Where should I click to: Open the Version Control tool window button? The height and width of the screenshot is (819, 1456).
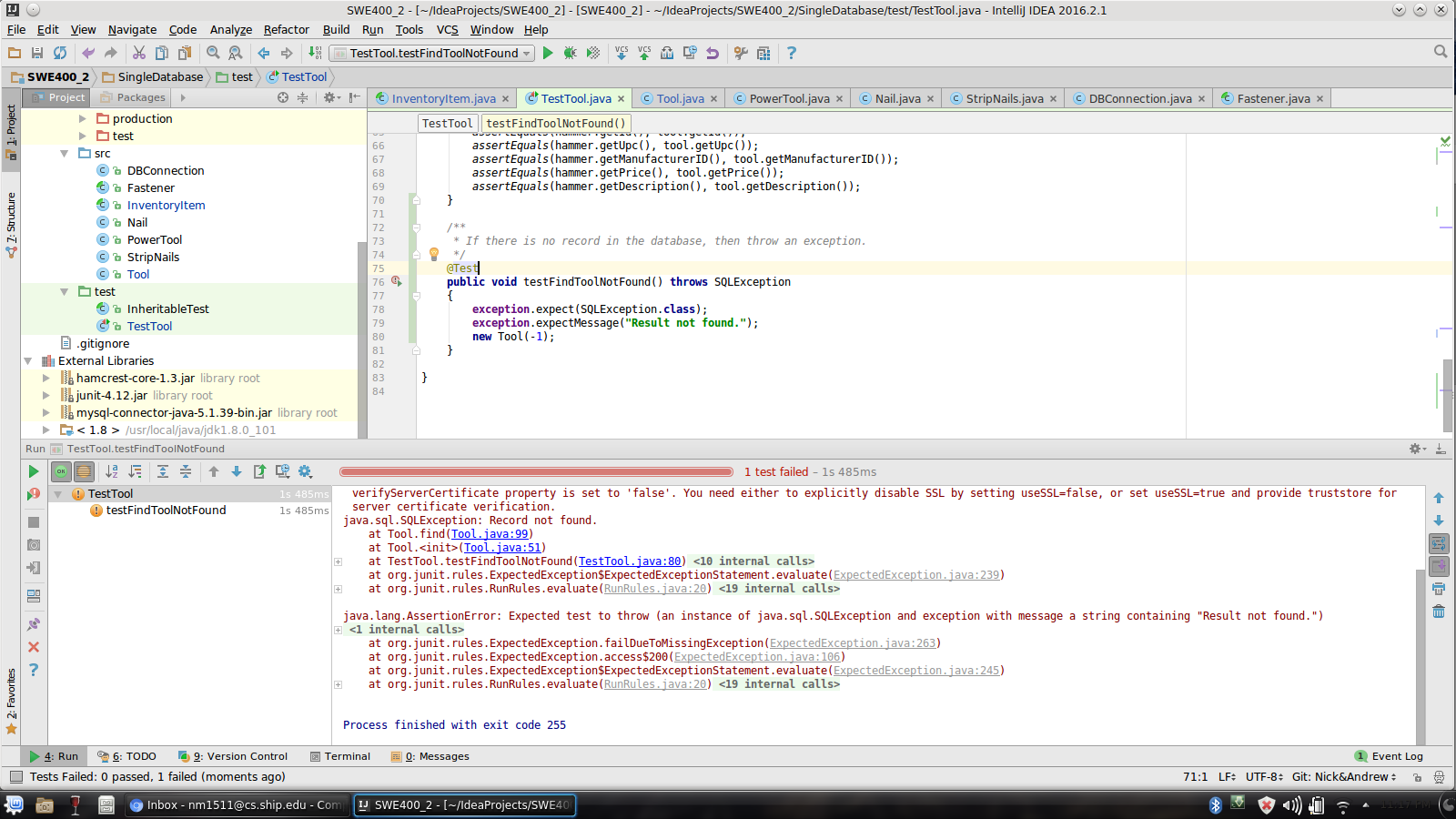[x=233, y=756]
